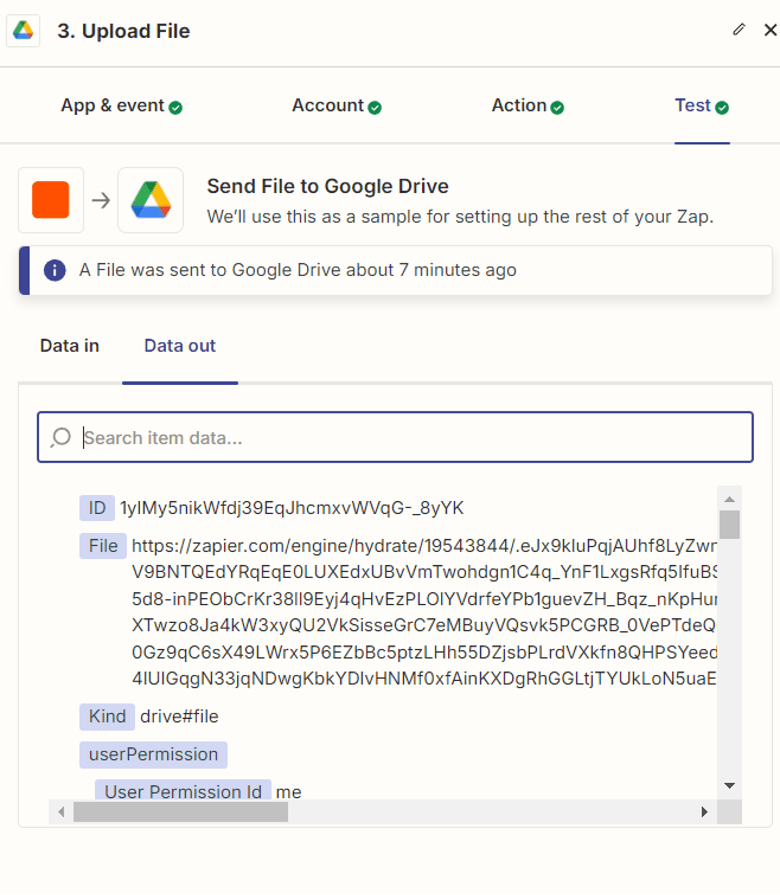This screenshot has width=780, height=895.
Task: Select the Test tab
Action: pyautogui.click(x=692, y=106)
